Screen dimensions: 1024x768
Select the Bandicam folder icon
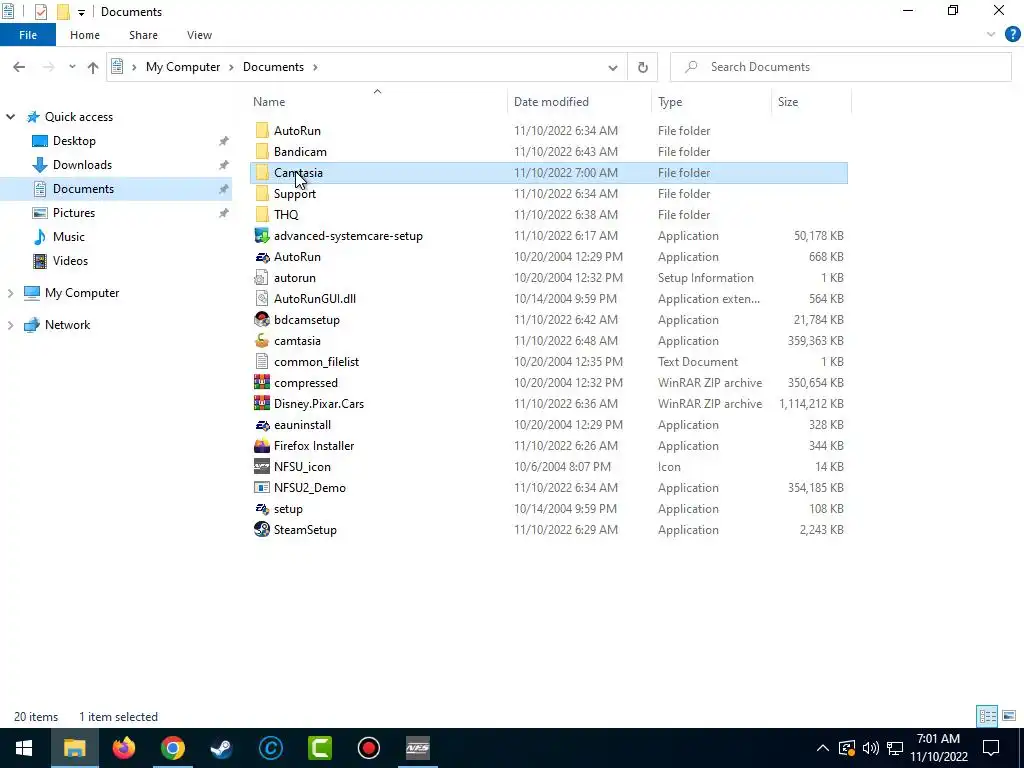tap(262, 152)
